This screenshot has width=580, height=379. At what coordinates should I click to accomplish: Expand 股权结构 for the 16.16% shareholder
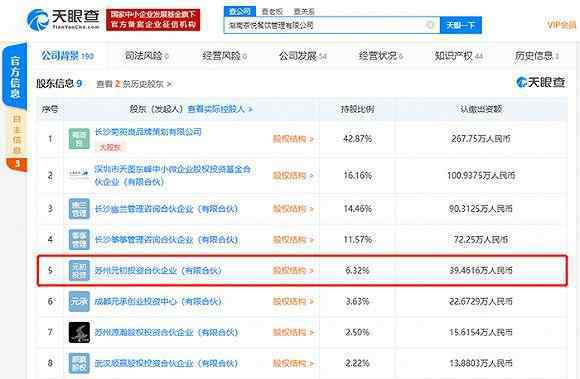coord(293,176)
